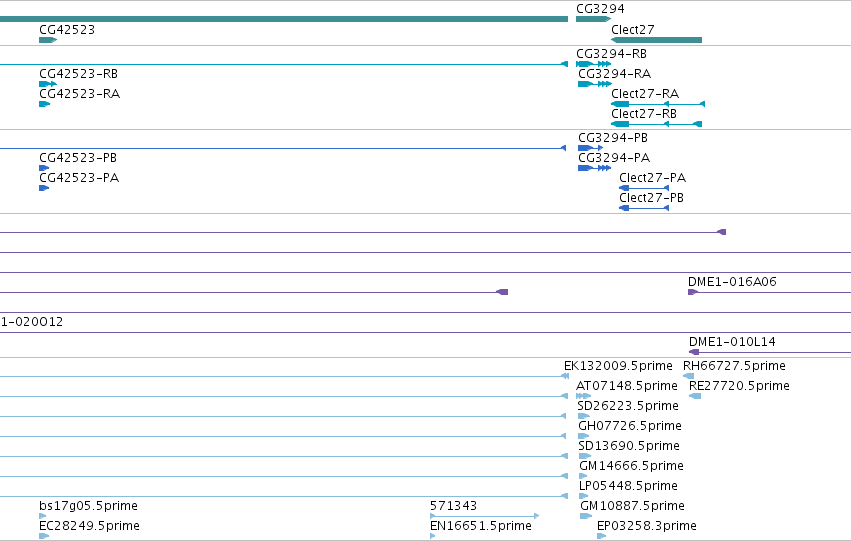Click the CG42523-PA protein label
851x541 pixels.
79,178
